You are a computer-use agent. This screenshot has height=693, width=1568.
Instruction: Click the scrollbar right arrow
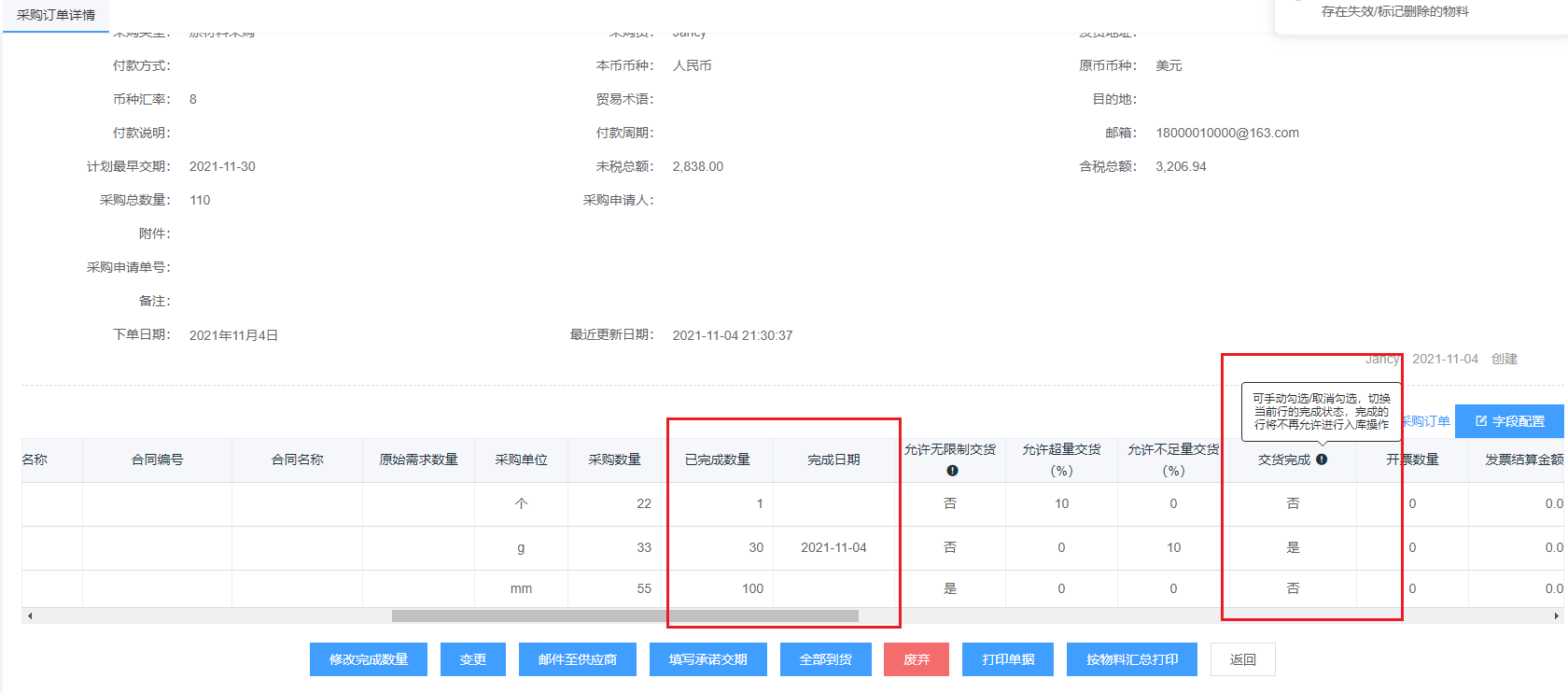pos(1556,615)
